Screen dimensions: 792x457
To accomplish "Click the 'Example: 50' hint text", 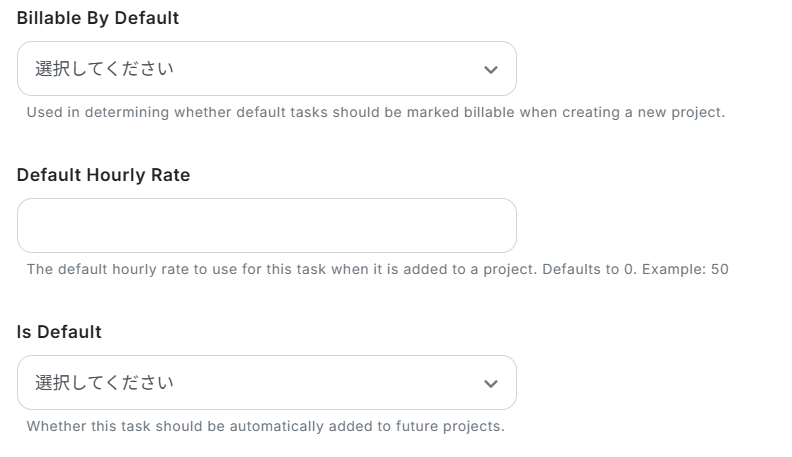I will (690, 269).
